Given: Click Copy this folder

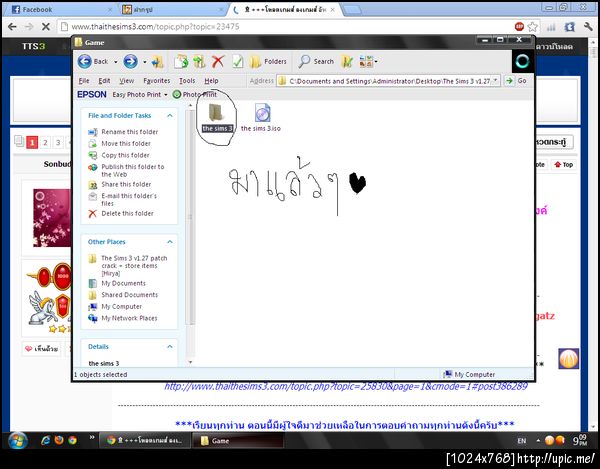Looking at the screenshot, I should 125,155.
